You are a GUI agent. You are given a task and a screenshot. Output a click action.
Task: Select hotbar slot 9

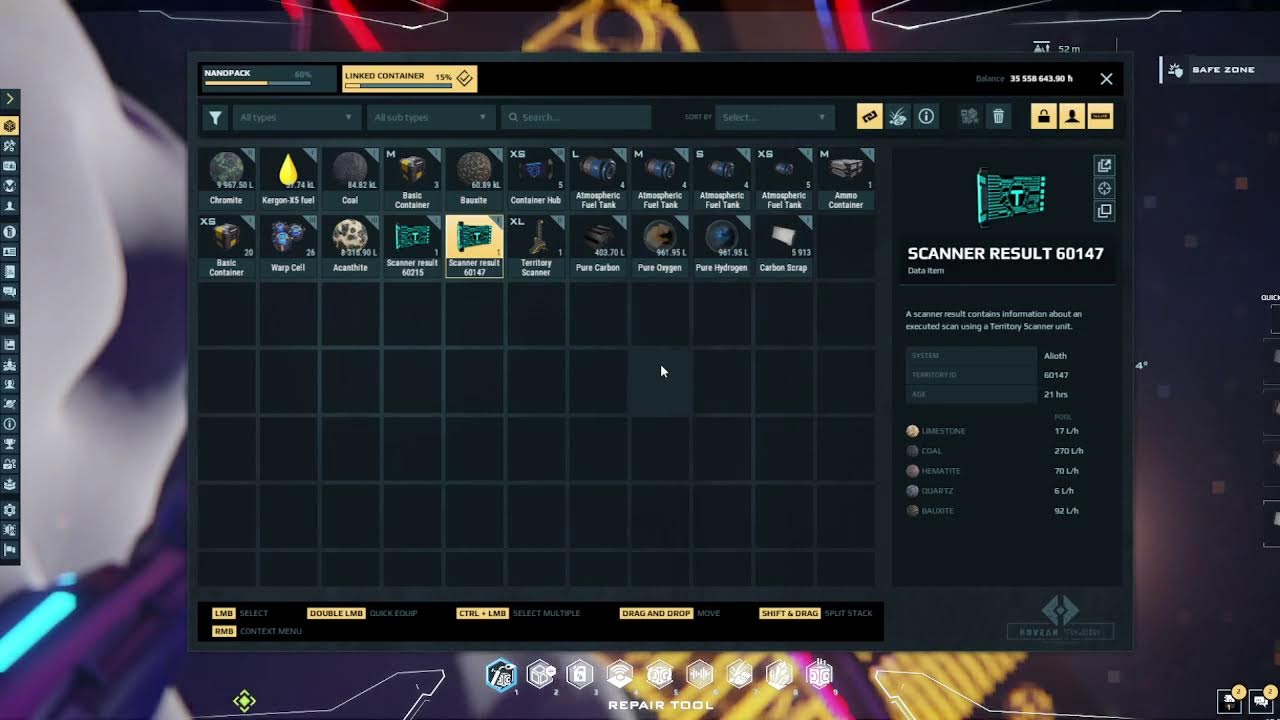tap(819, 675)
